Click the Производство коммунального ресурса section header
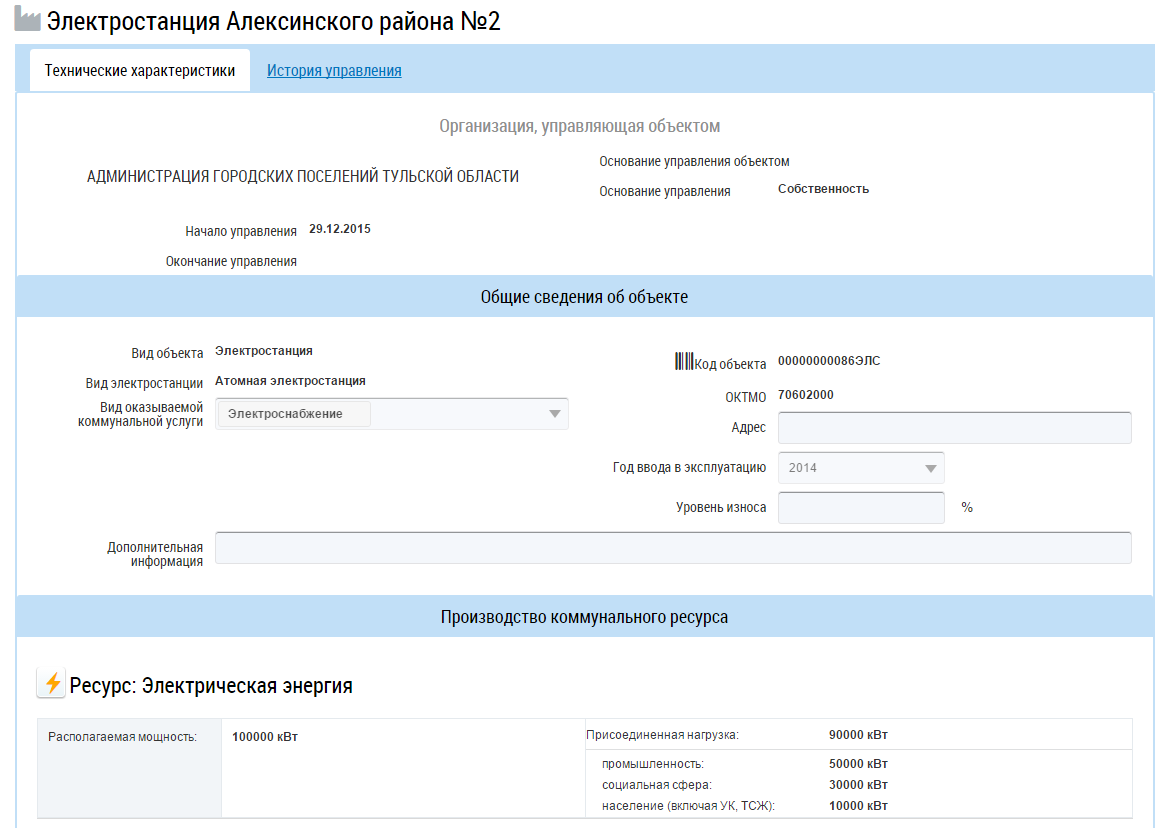The height and width of the screenshot is (828, 1162). coord(584,617)
